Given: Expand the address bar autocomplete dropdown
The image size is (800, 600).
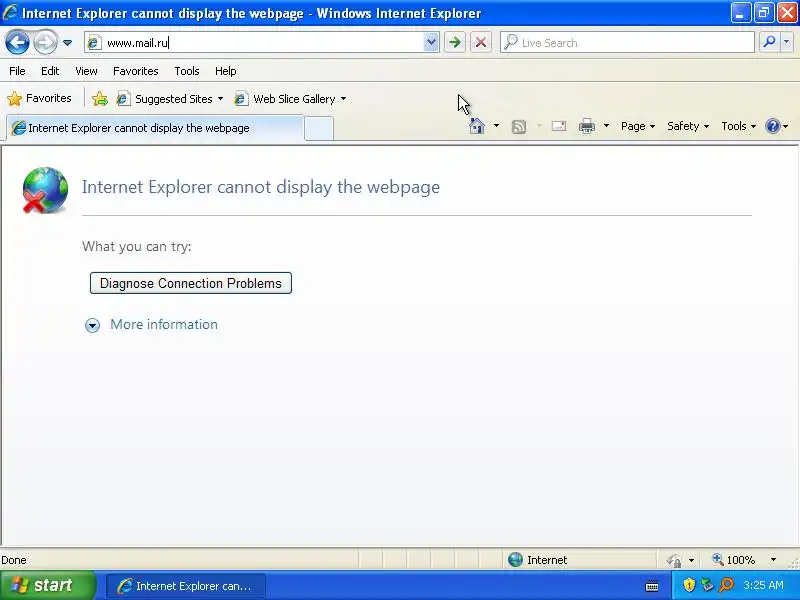Looking at the screenshot, I should (x=431, y=43).
